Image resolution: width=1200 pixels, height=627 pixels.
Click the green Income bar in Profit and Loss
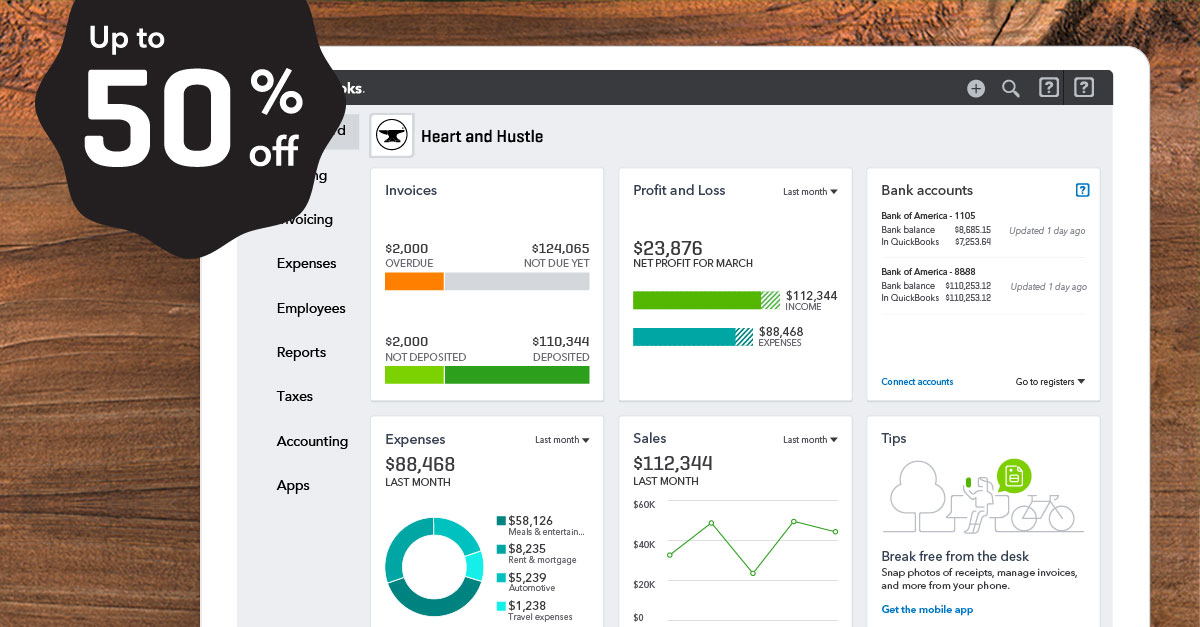[706, 300]
